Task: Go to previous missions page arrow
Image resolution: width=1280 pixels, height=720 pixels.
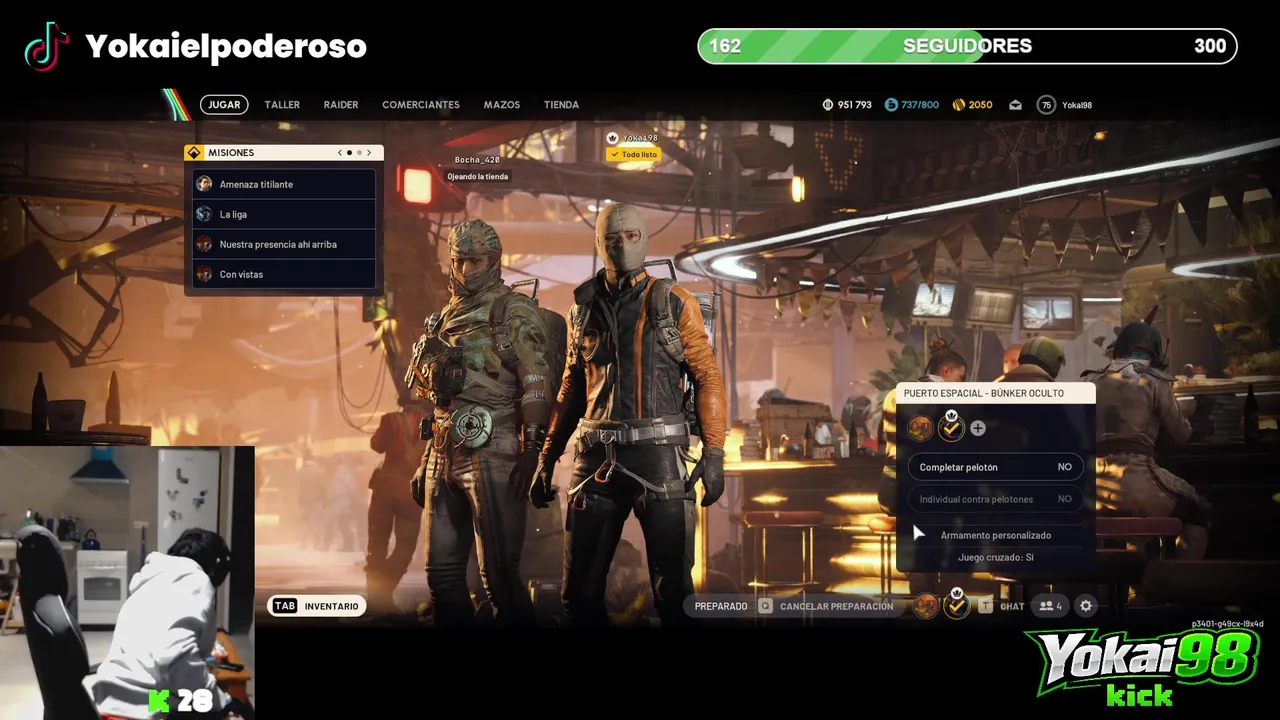Action: (x=340, y=153)
